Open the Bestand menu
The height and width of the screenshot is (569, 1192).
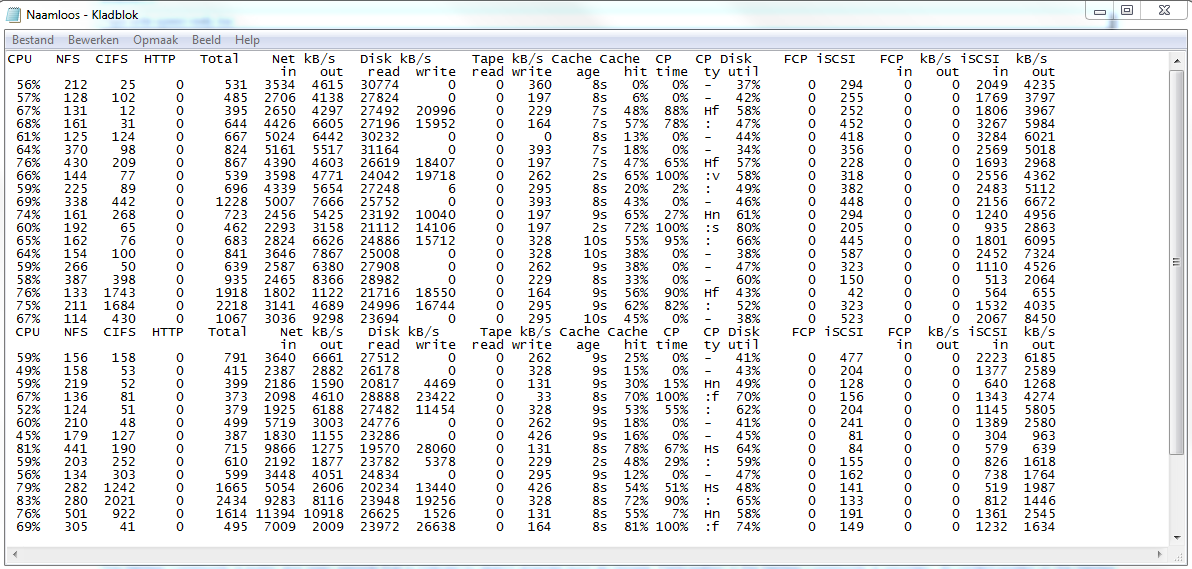tap(33, 40)
